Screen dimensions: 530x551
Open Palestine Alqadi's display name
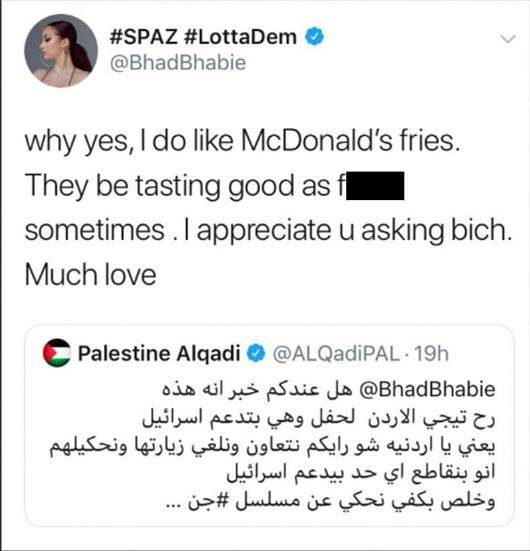pyautogui.click(x=159, y=354)
